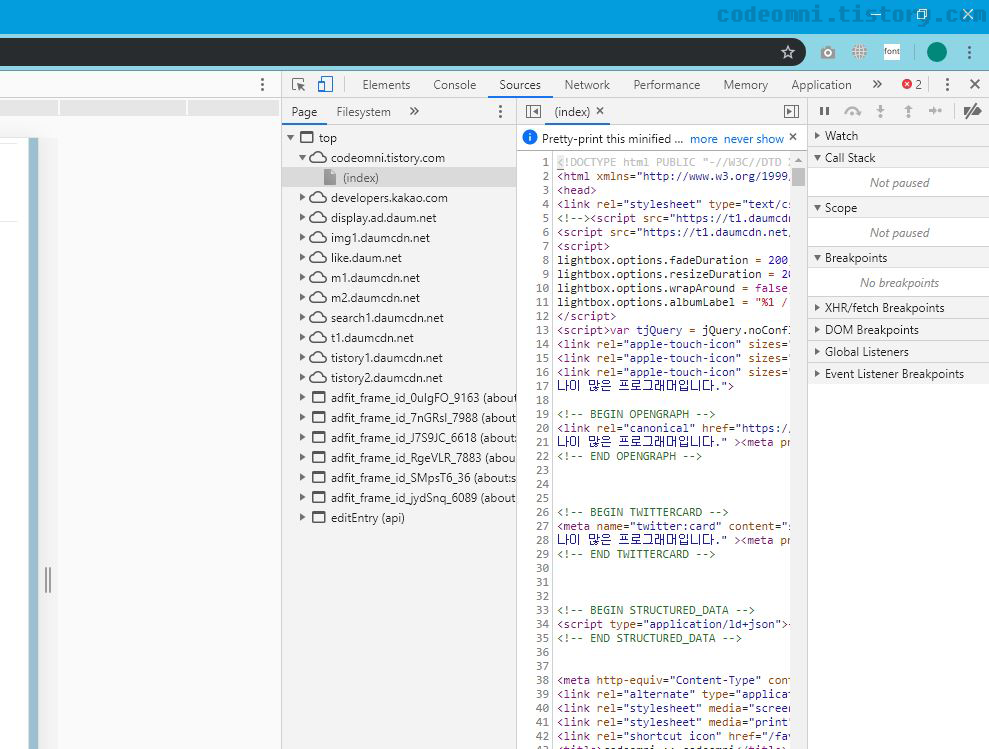Select the (index) file in tree
989x749 pixels.
pyautogui.click(x=399, y=177)
